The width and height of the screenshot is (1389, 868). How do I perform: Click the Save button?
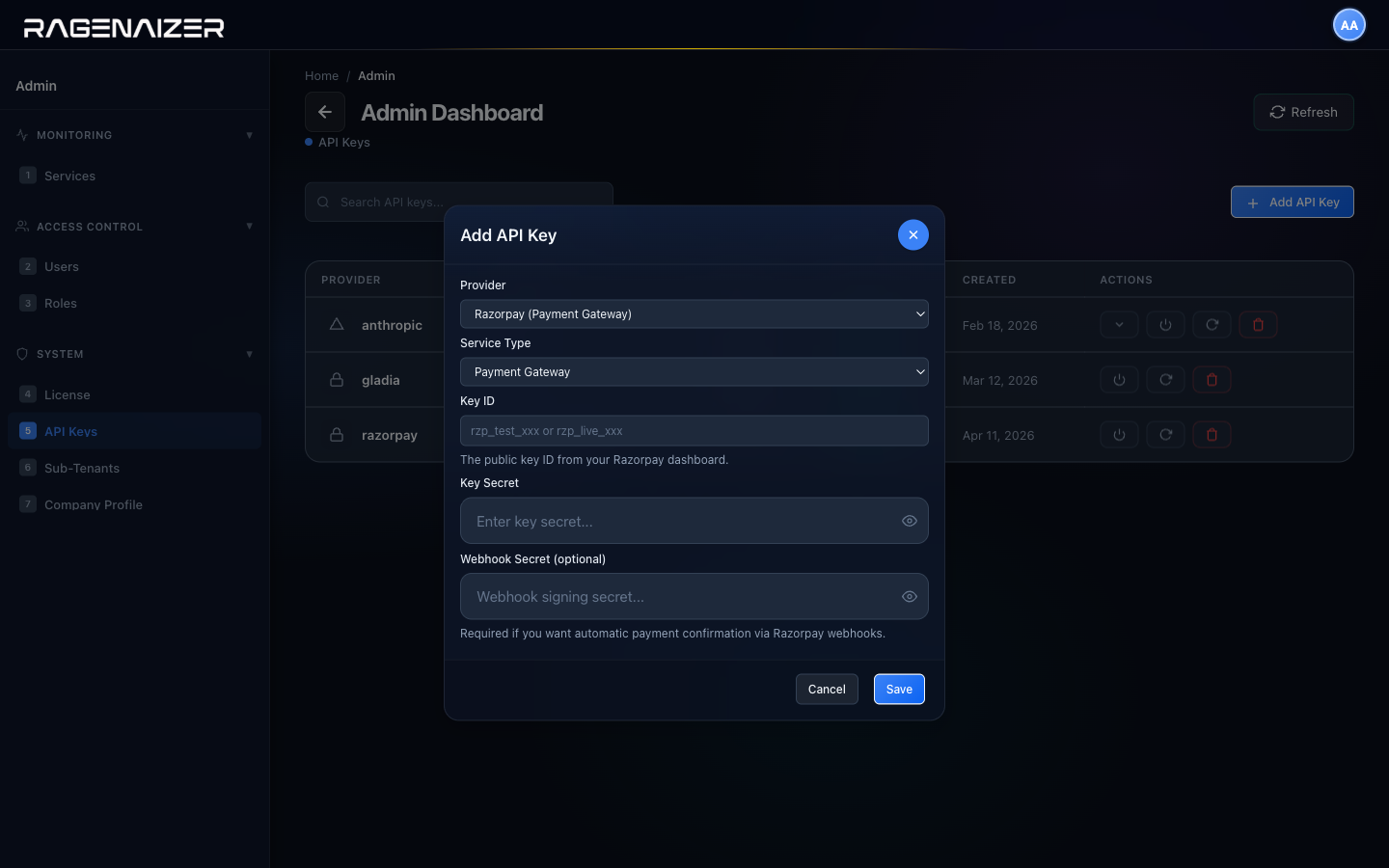pyautogui.click(x=899, y=690)
